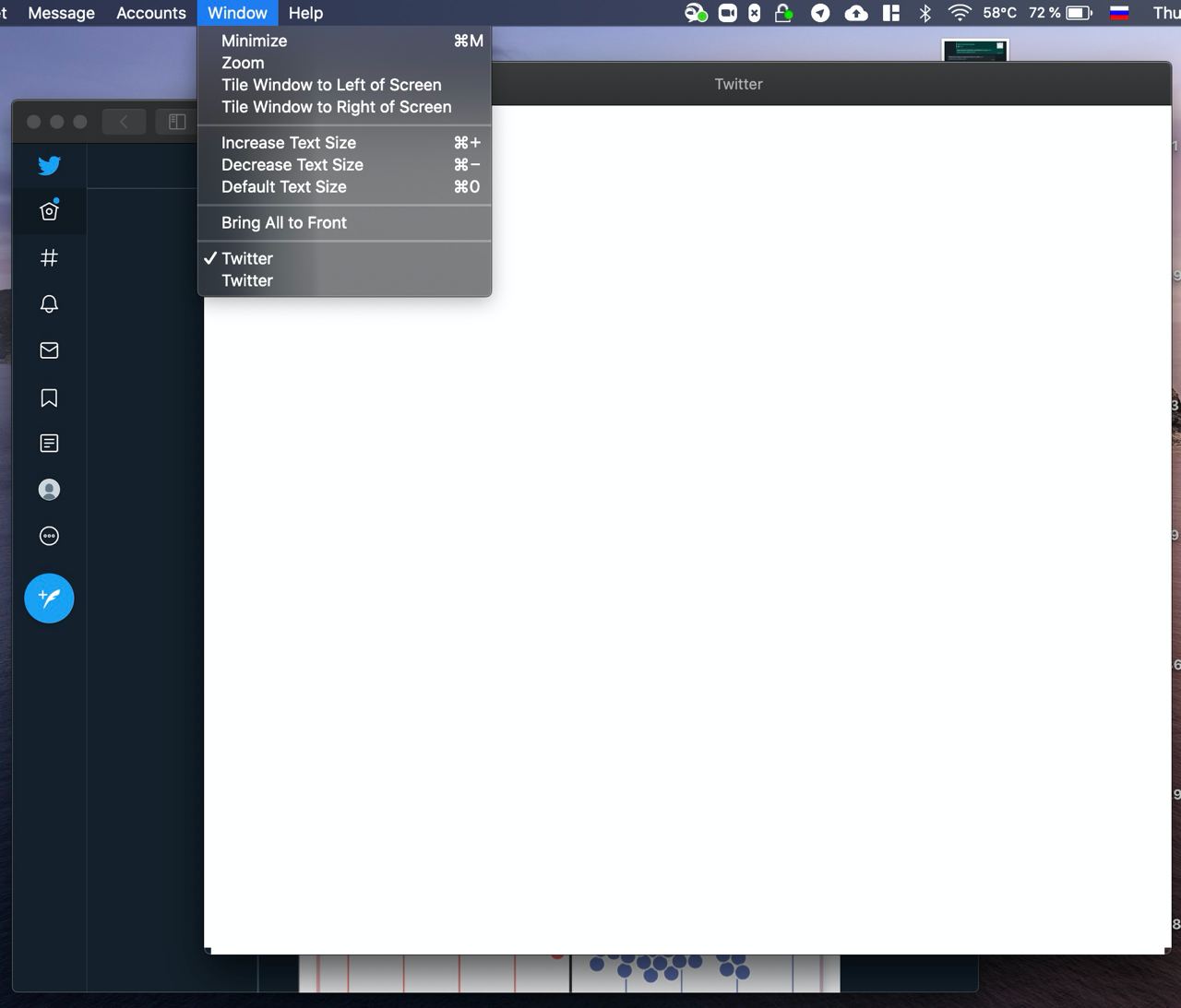Click the WeChat status icon in menu bar

[696, 13]
